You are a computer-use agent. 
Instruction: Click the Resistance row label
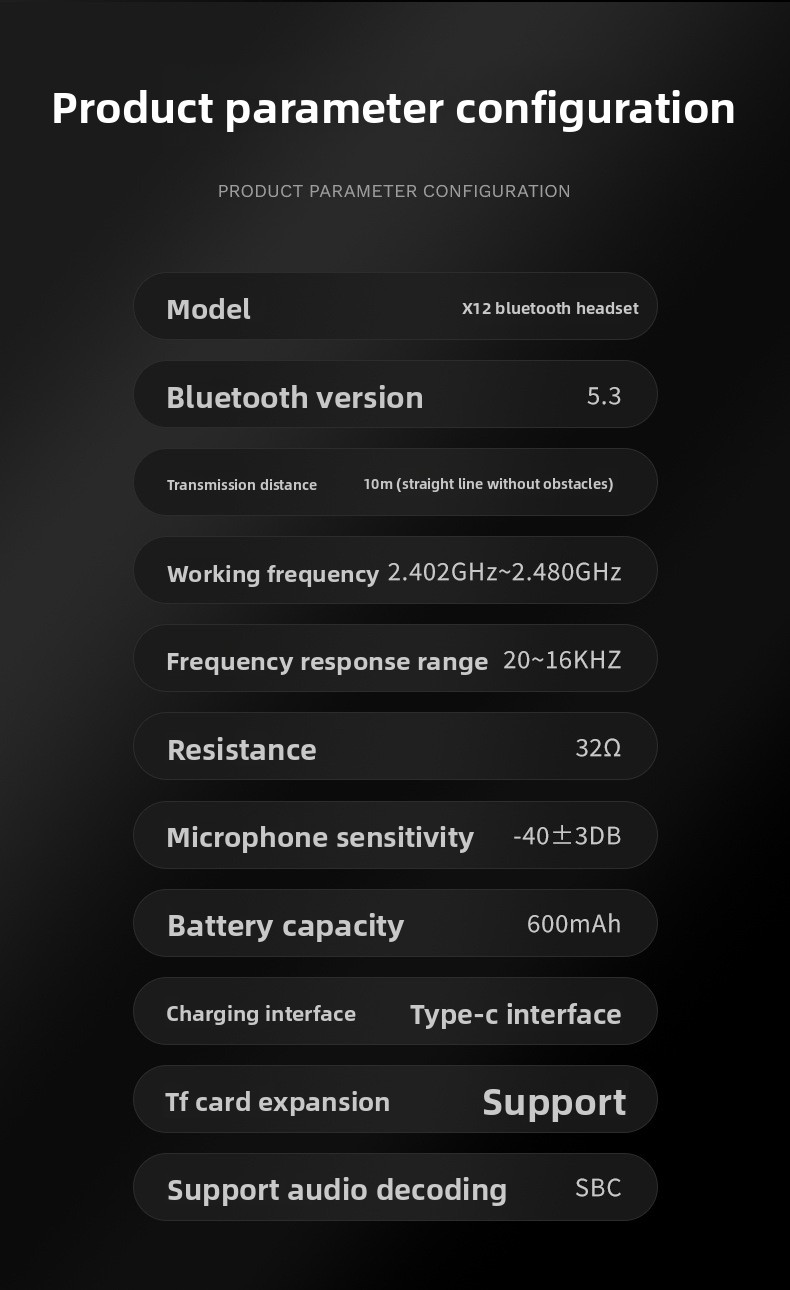click(242, 749)
